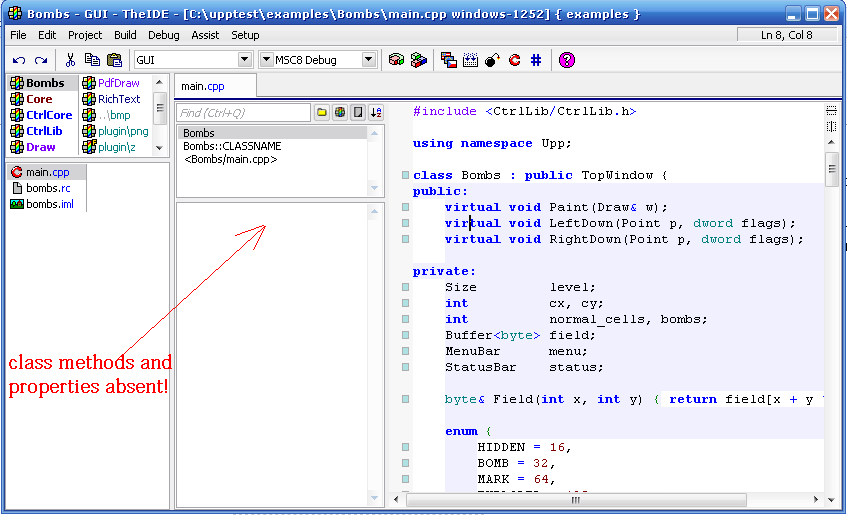Click the bomb debug icon in toolbar
The height and width of the screenshot is (515, 847).
pyautogui.click(x=492, y=60)
